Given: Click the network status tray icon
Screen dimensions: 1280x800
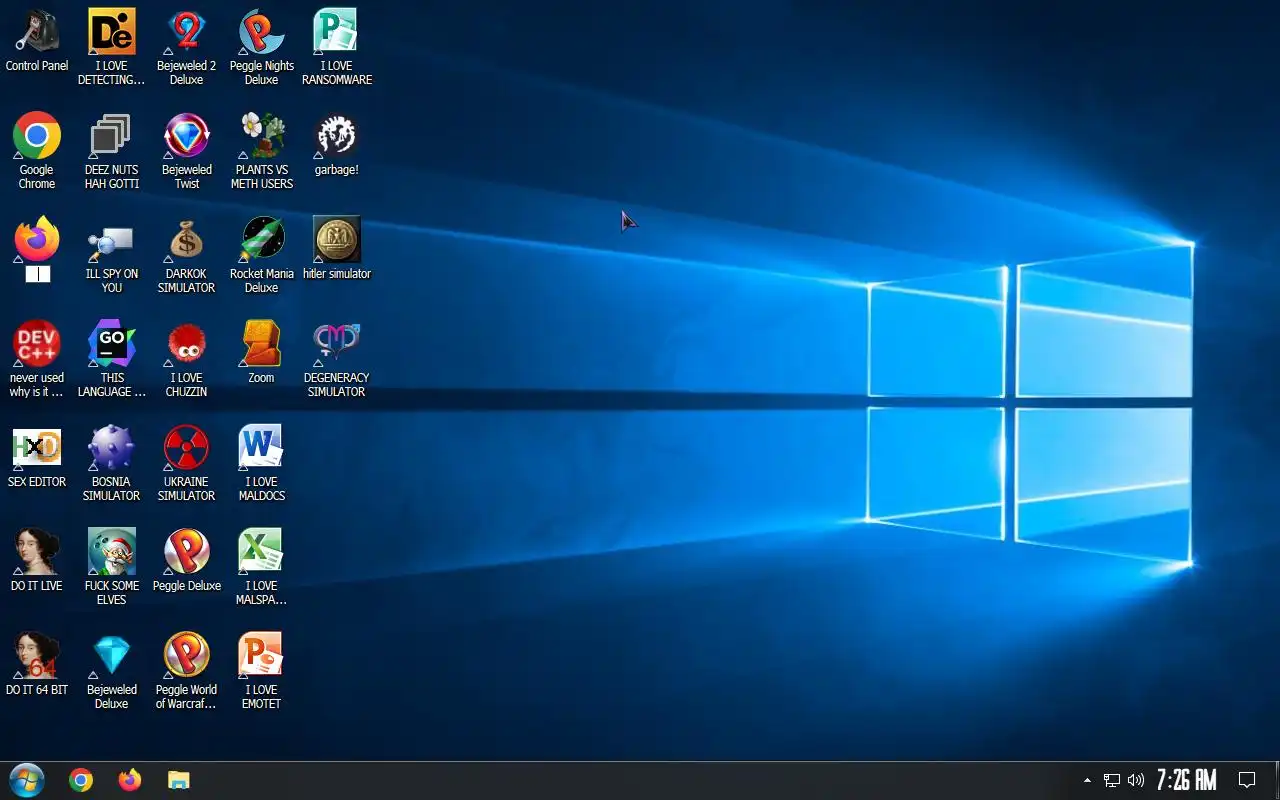Looking at the screenshot, I should pyautogui.click(x=1112, y=780).
